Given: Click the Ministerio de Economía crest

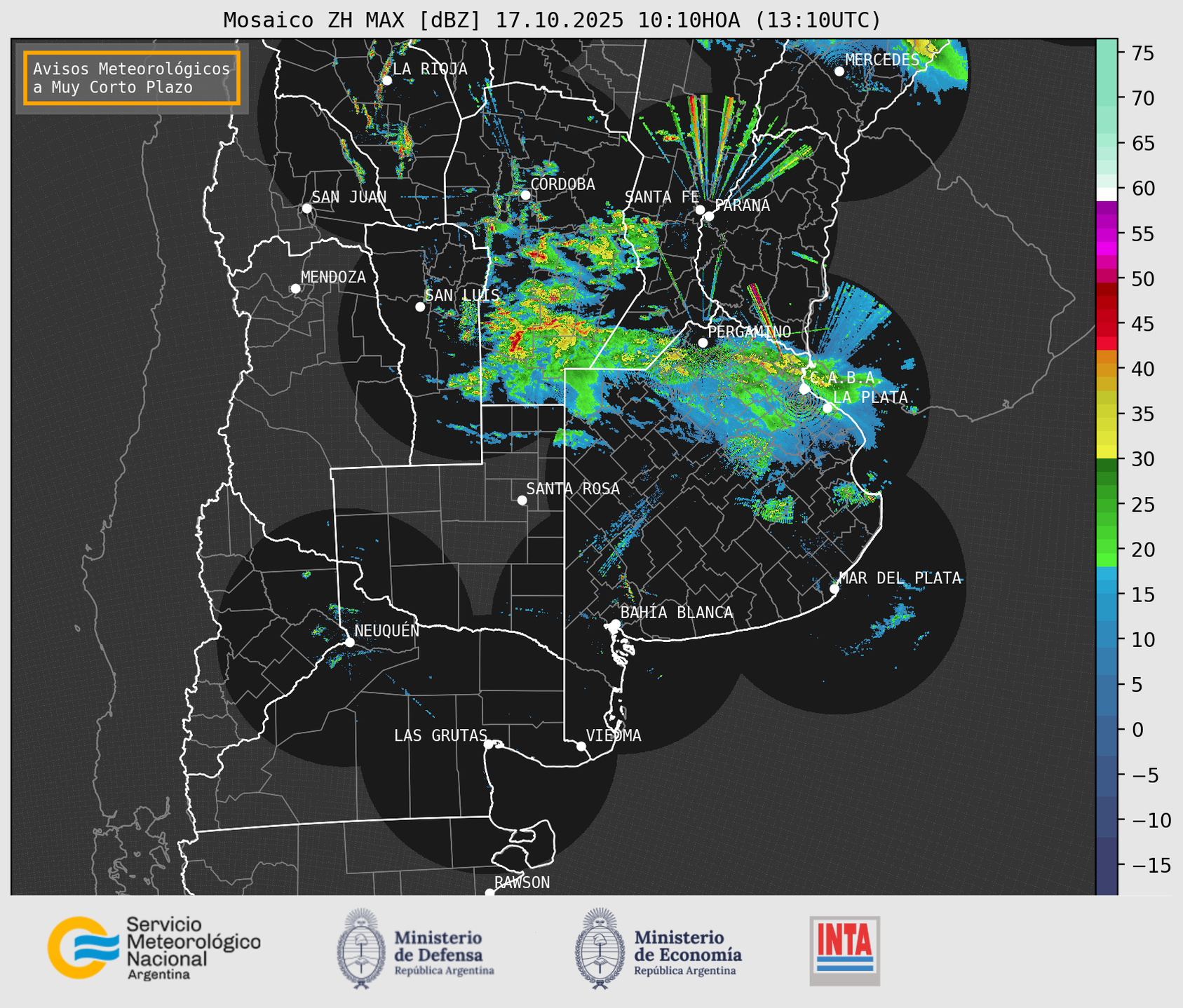Looking at the screenshot, I should coord(600,948).
